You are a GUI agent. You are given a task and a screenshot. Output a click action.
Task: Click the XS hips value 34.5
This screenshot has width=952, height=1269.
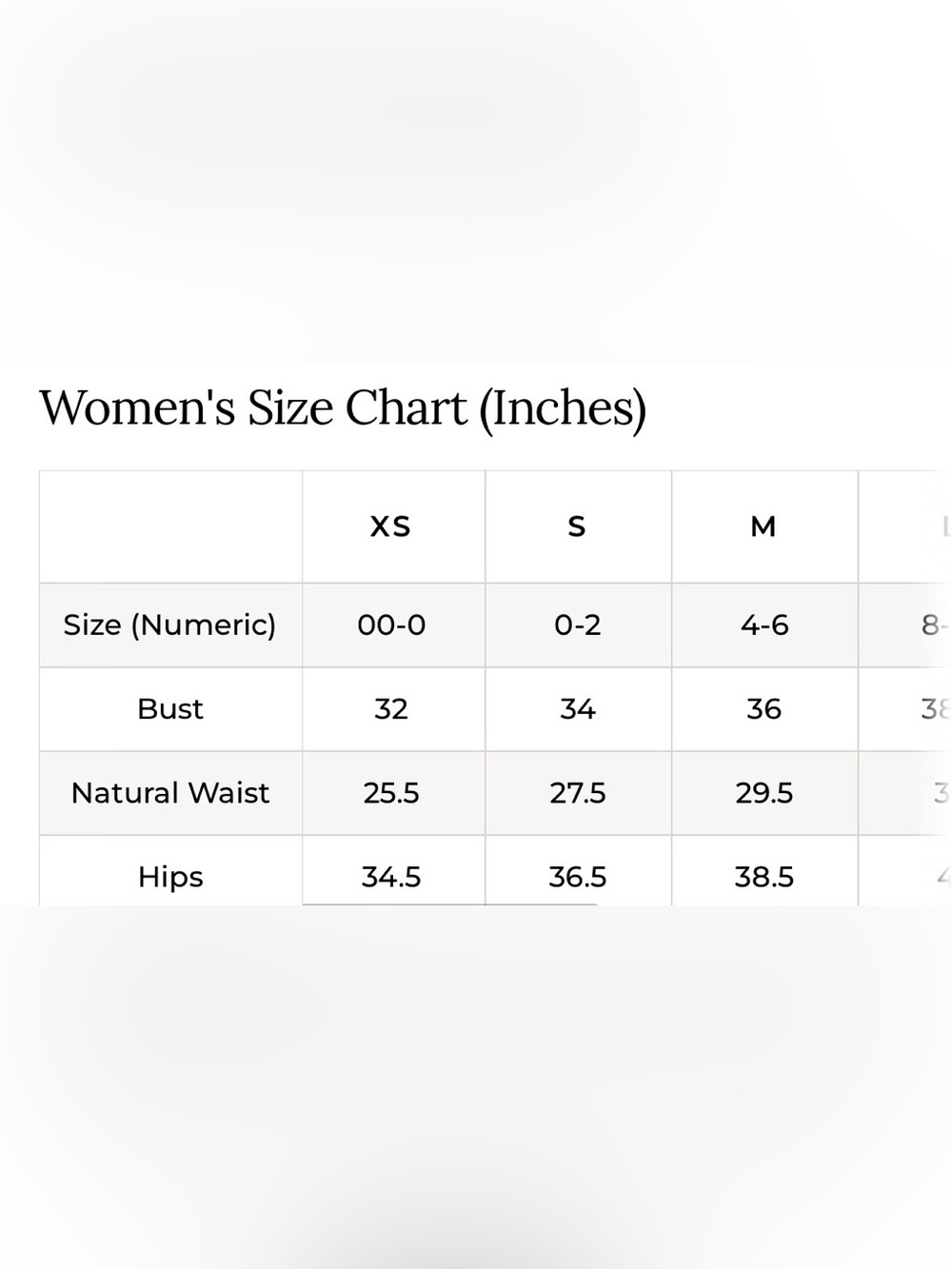[x=391, y=877]
